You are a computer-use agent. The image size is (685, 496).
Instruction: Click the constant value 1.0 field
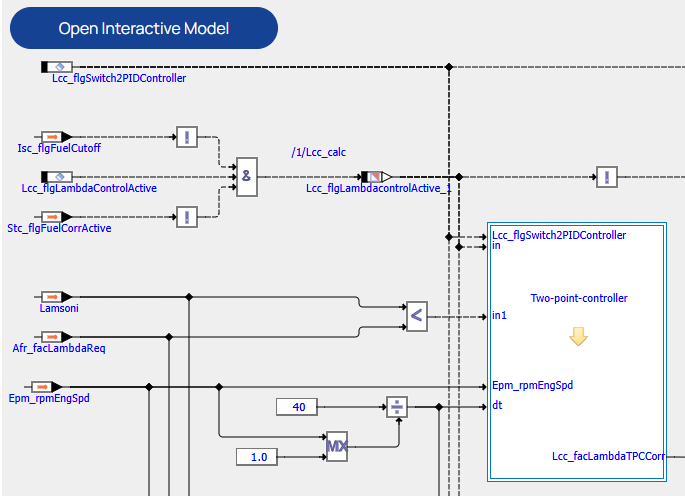tap(257, 457)
